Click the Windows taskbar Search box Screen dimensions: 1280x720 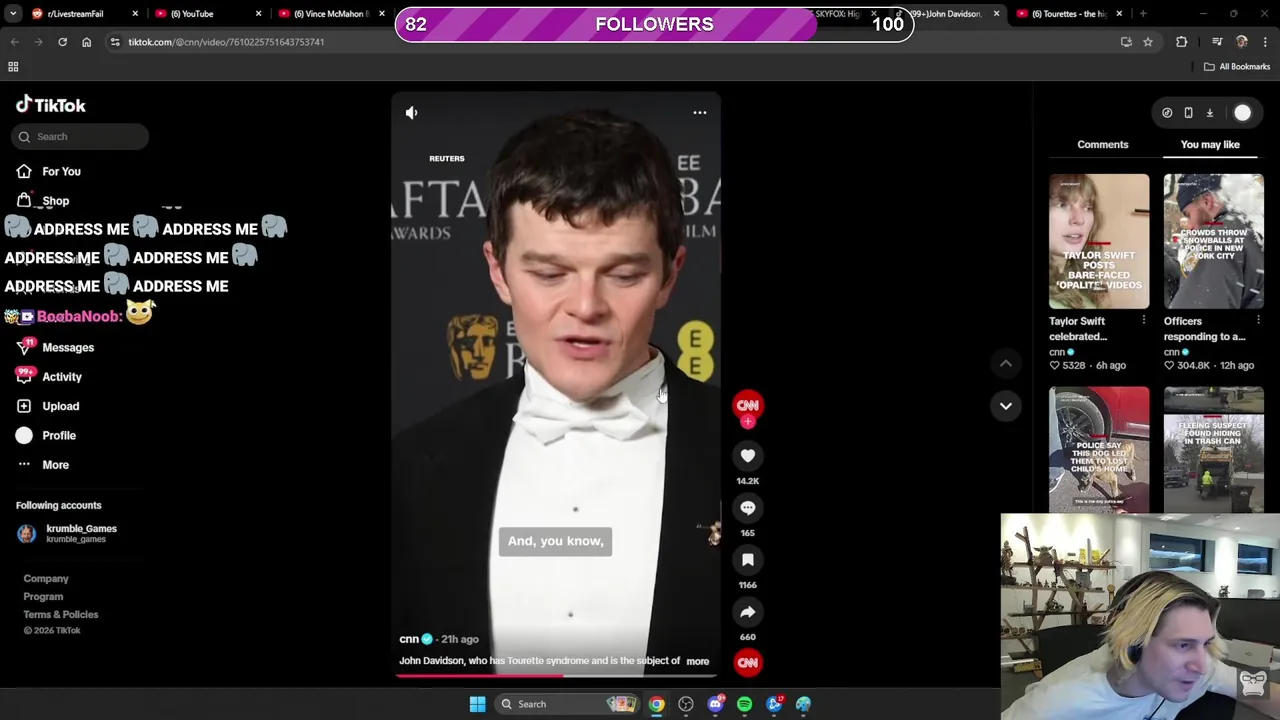pyautogui.click(x=565, y=704)
